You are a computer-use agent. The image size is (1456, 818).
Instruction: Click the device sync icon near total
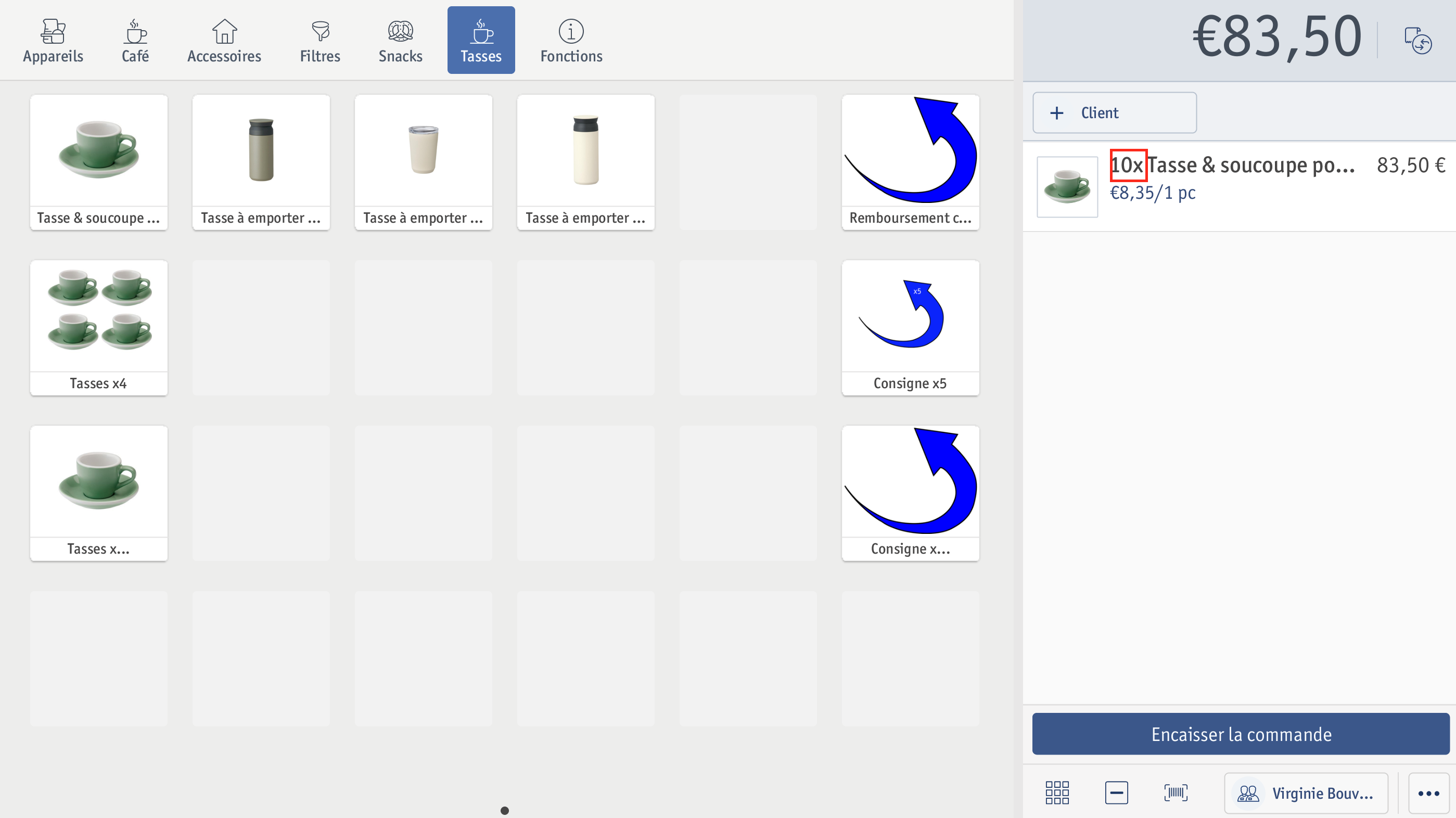(1417, 40)
